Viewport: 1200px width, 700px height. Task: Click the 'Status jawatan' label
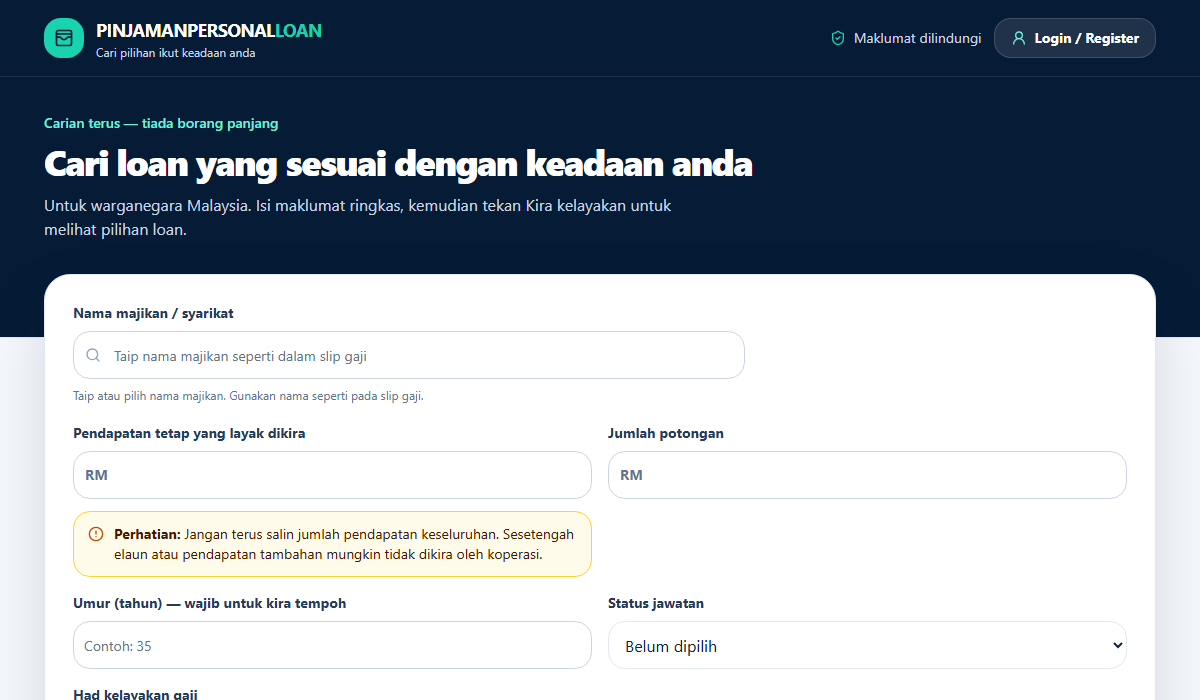(656, 603)
